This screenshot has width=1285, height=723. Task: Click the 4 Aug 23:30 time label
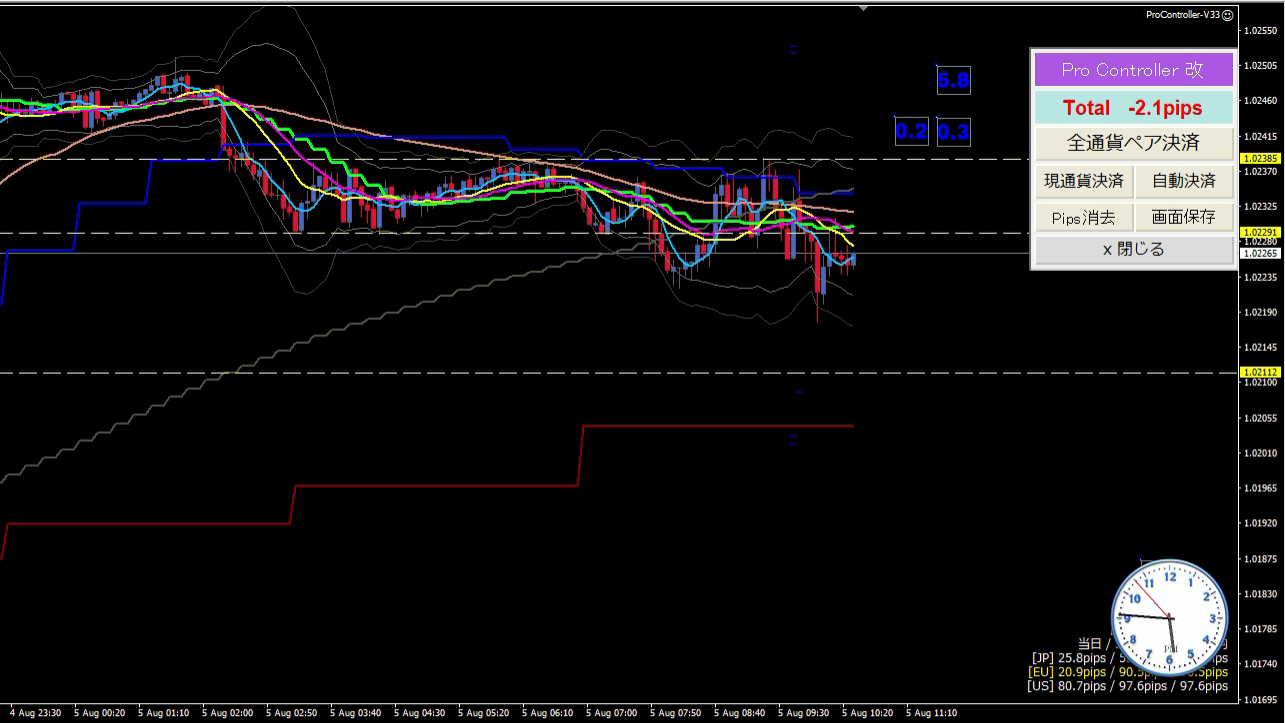(x=35, y=714)
